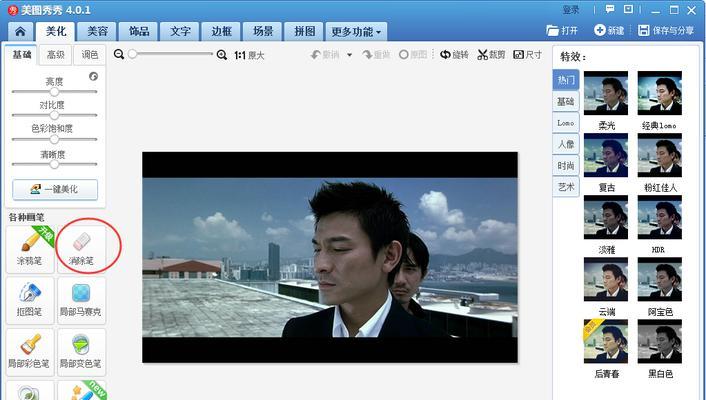Screen dimensions: 706x400
Task: Select the 抠图笔 cutout pen tool
Action: click(x=30, y=300)
